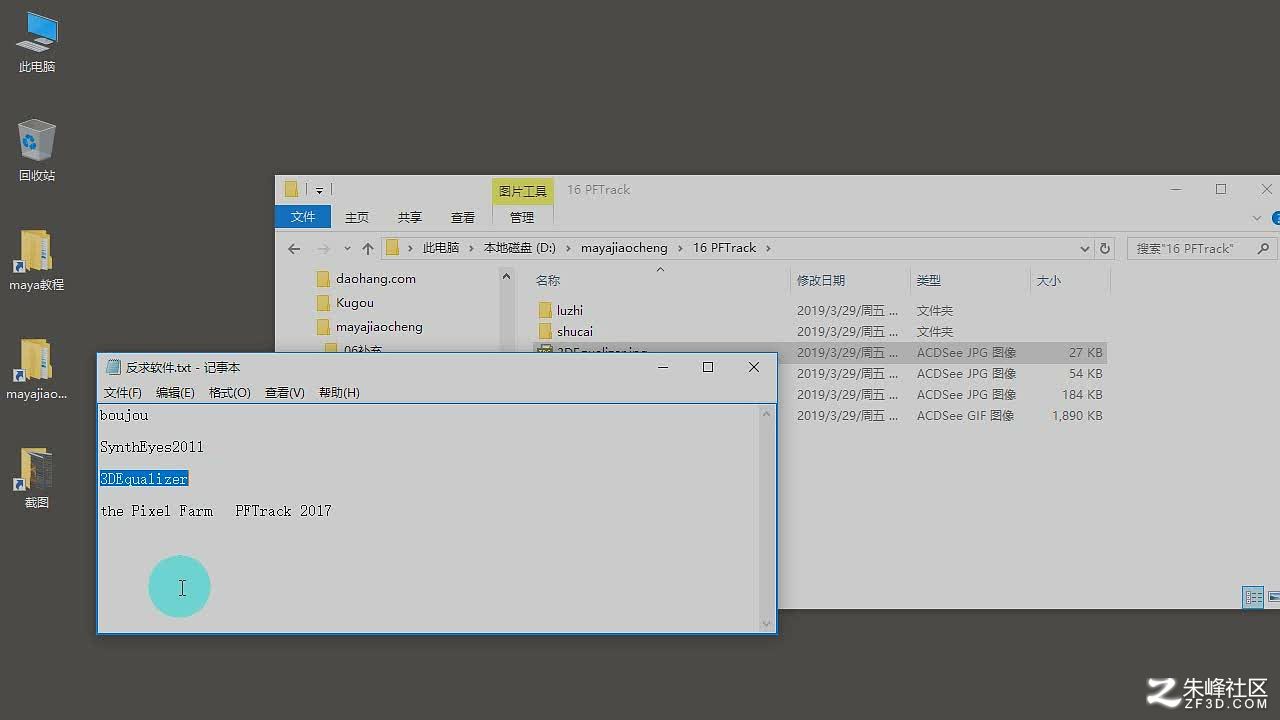Image resolution: width=1280 pixels, height=720 pixels.
Task: Select the Kugou tree folder
Action: [355, 302]
